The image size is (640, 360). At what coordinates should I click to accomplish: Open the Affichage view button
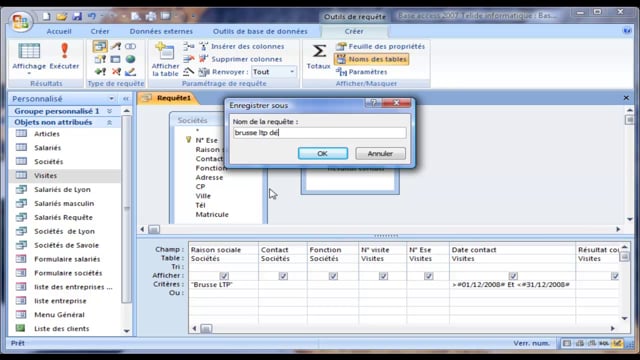coord(29,56)
